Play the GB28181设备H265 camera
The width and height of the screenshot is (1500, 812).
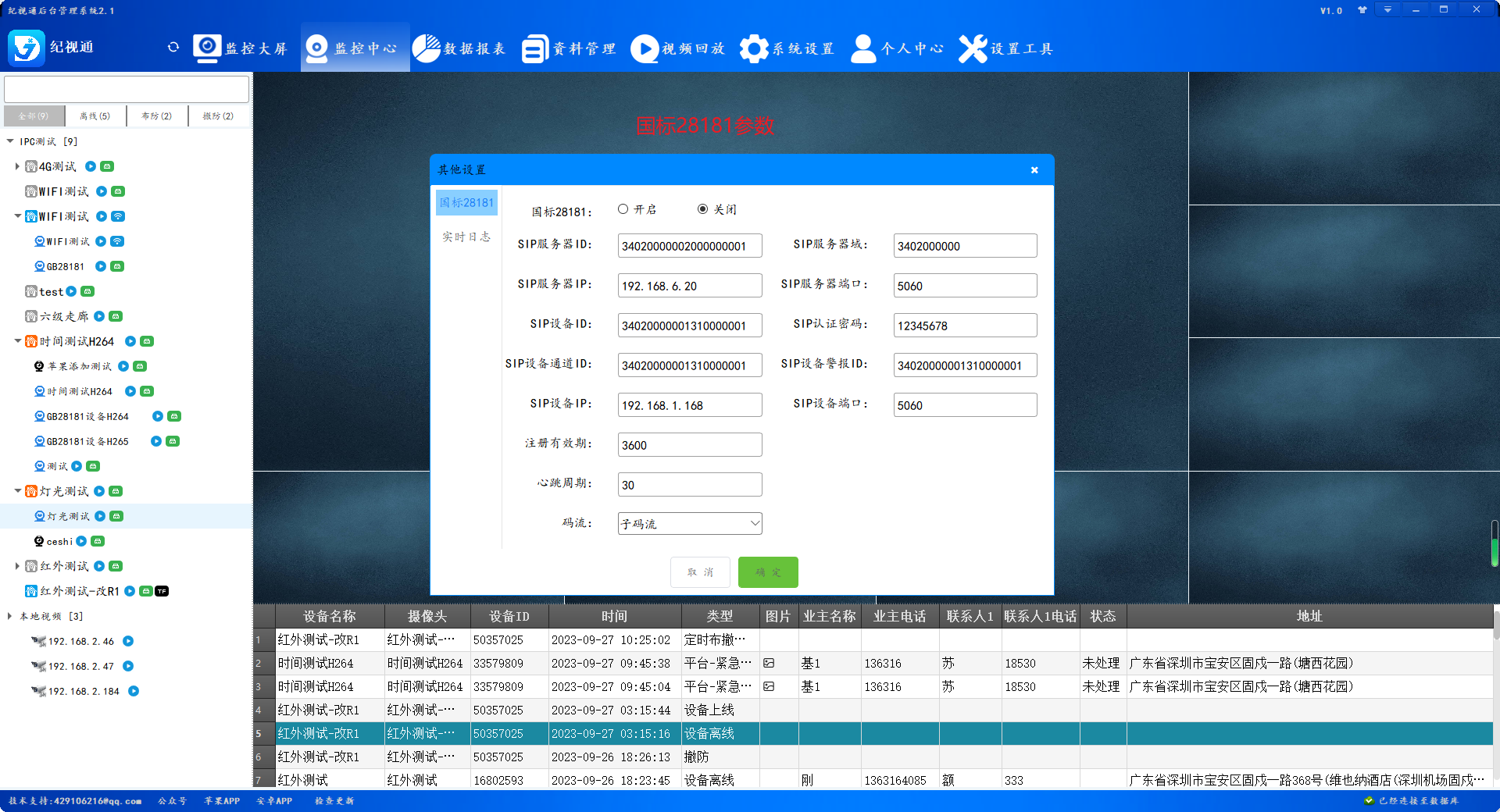[156, 441]
